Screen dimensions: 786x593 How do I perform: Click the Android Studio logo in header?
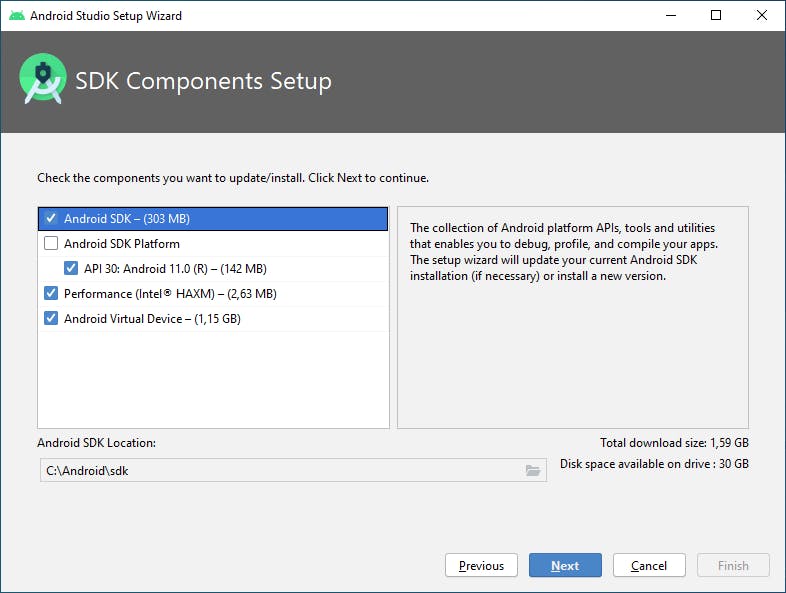pyautogui.click(x=43, y=81)
